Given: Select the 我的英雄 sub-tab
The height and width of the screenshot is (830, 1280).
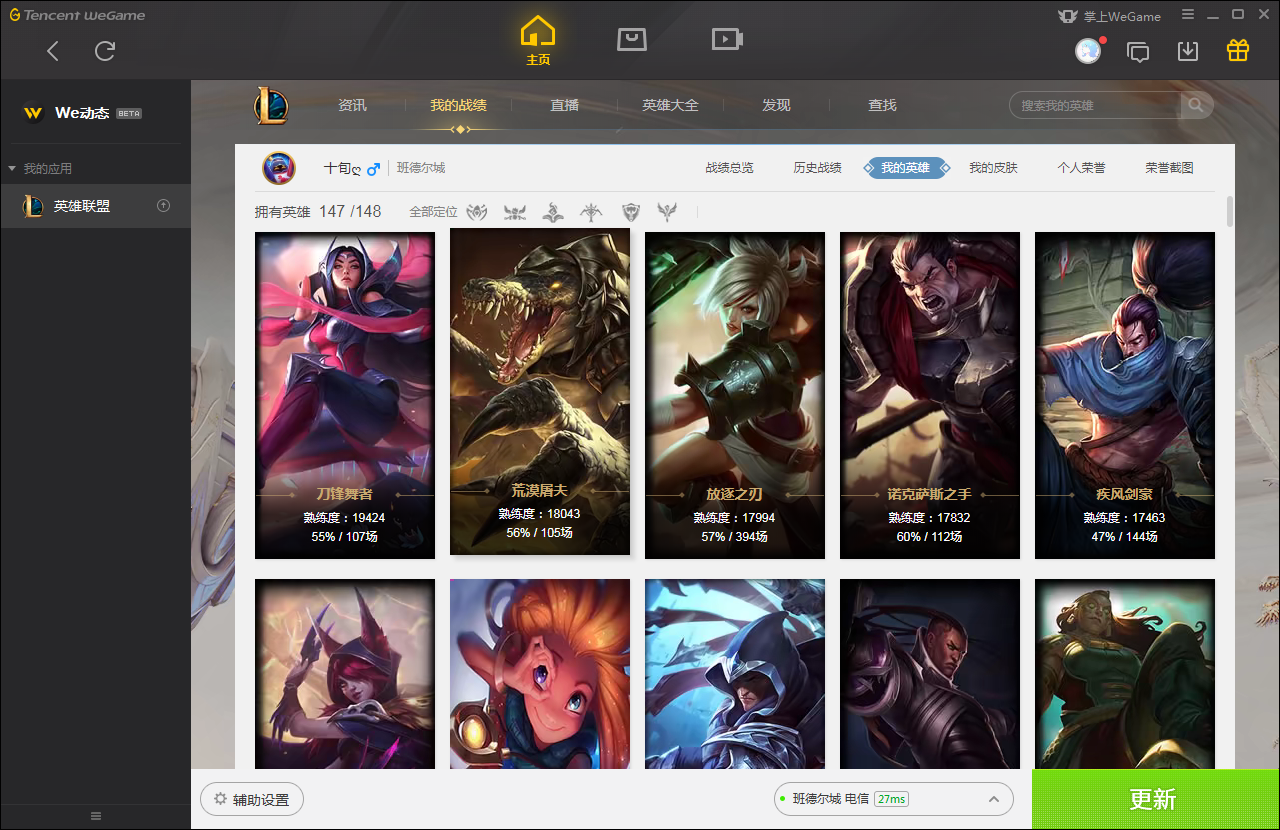Looking at the screenshot, I should pos(905,168).
